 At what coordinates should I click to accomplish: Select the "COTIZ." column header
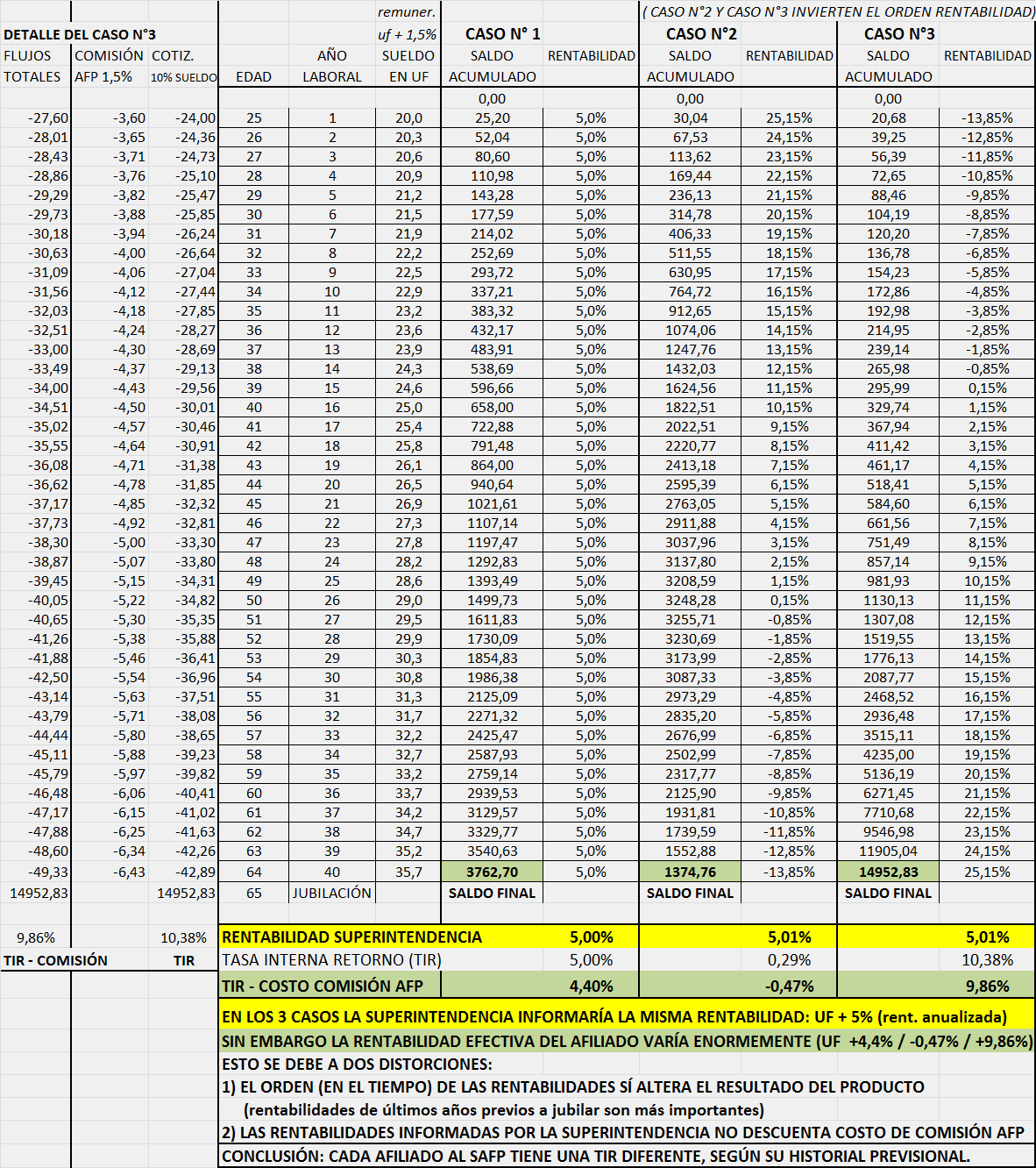[173, 55]
